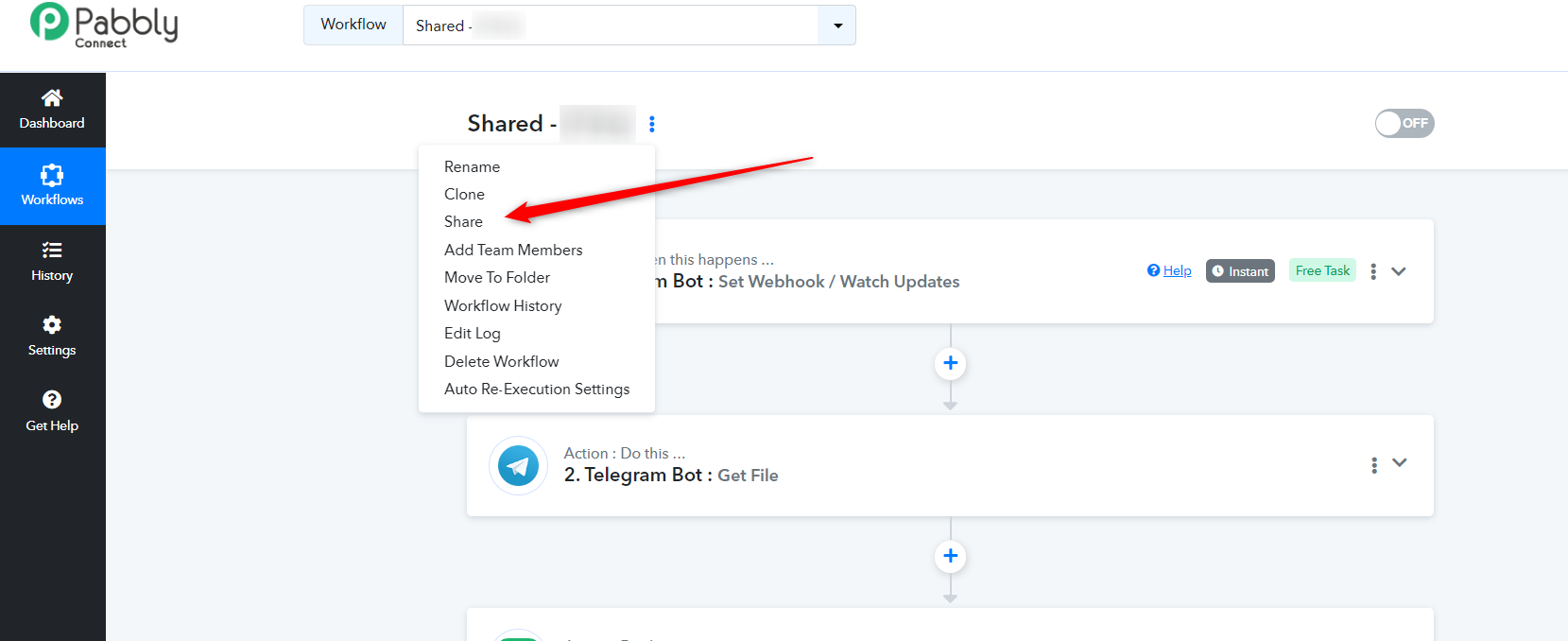
Task: Click 'Action : Do this ...' label
Action: 625,453
